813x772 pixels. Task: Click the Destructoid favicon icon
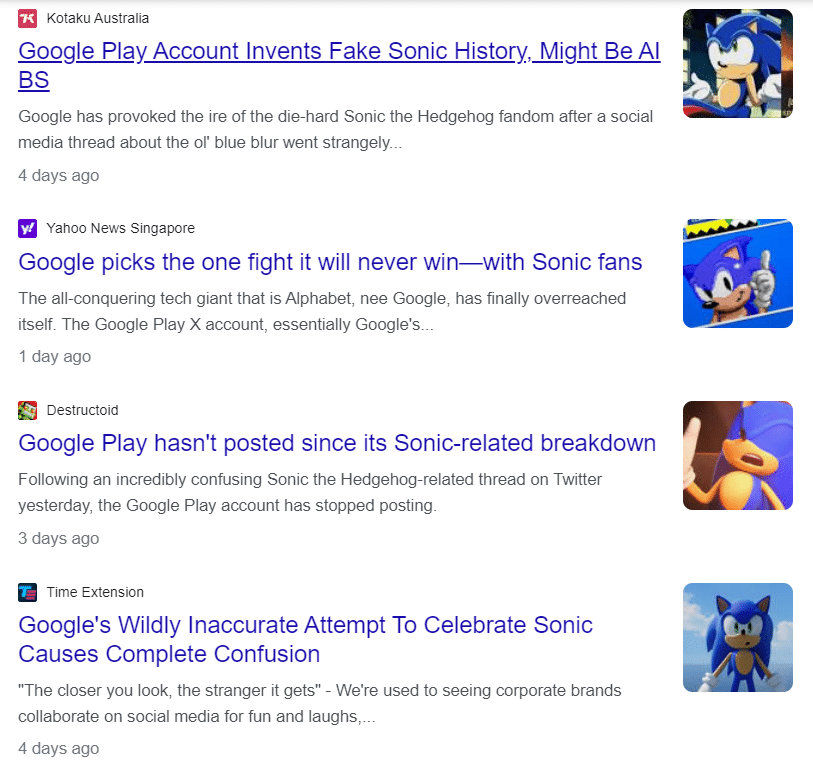point(26,410)
